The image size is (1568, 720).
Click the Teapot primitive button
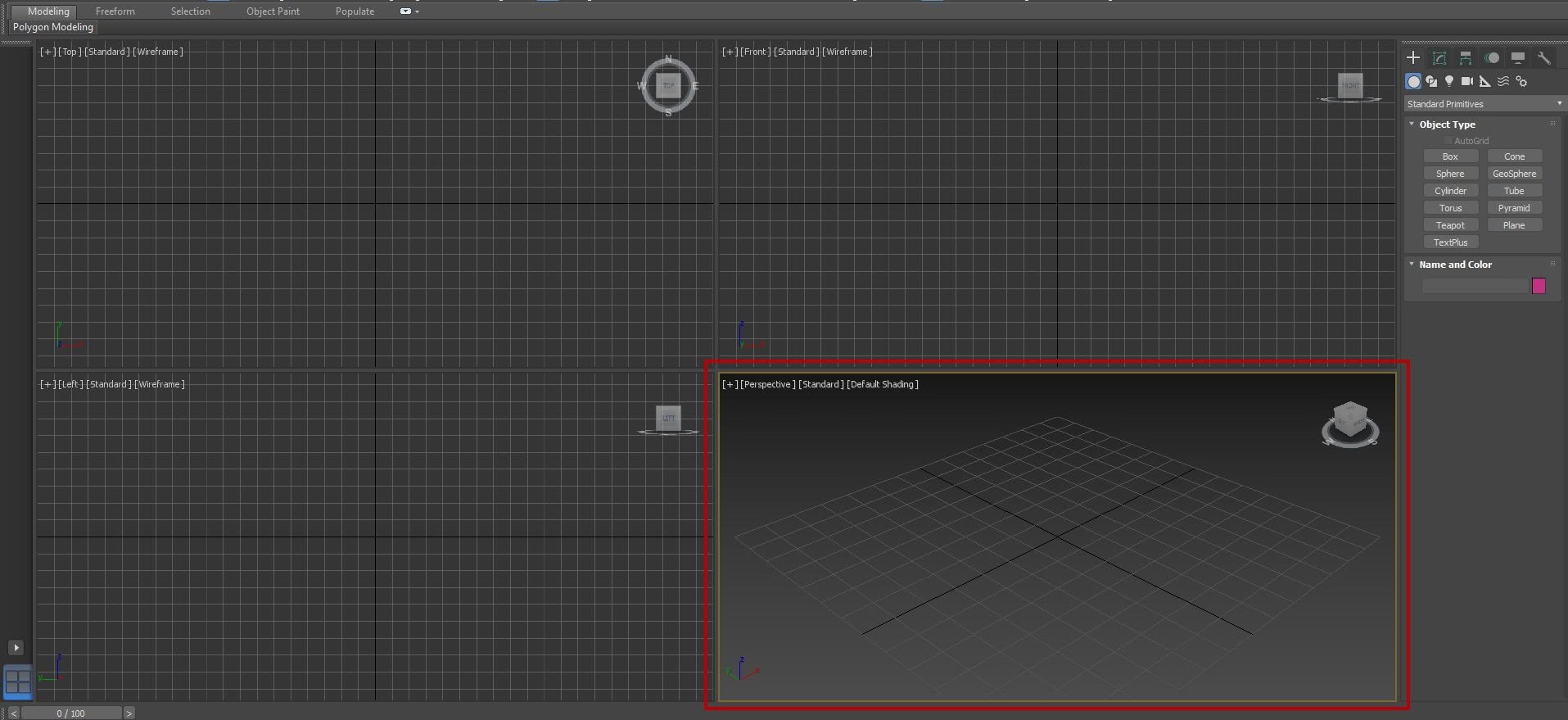tap(1450, 225)
